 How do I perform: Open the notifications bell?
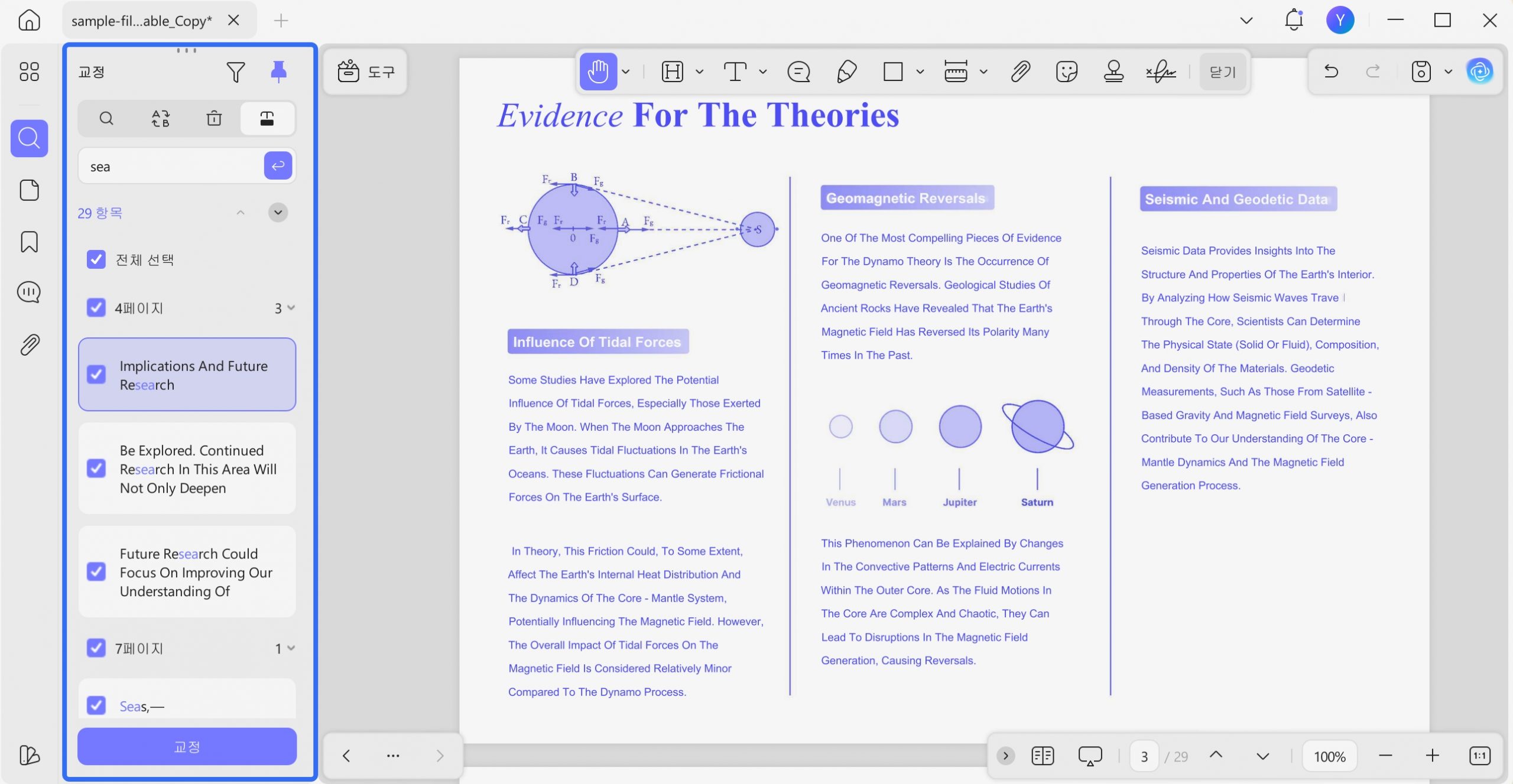click(1294, 20)
